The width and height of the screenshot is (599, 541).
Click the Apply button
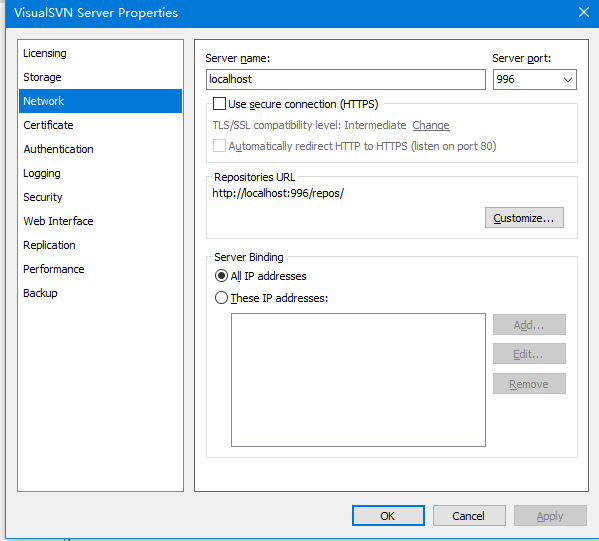point(550,516)
